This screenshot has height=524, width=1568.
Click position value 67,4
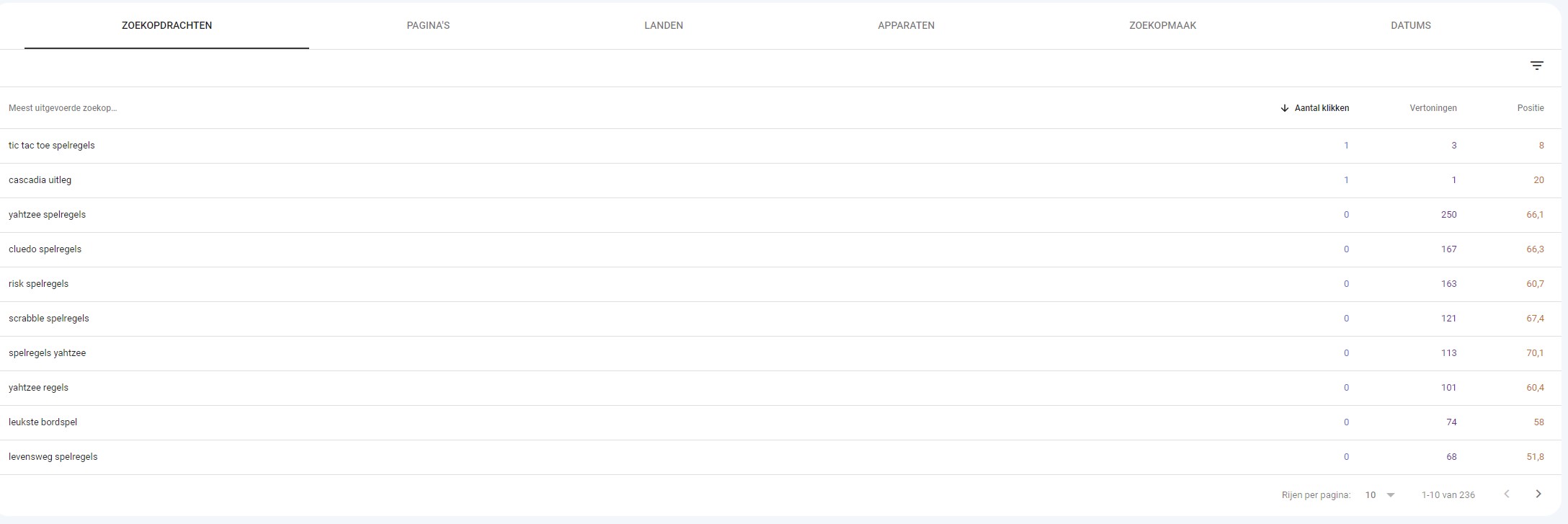(x=1535, y=319)
